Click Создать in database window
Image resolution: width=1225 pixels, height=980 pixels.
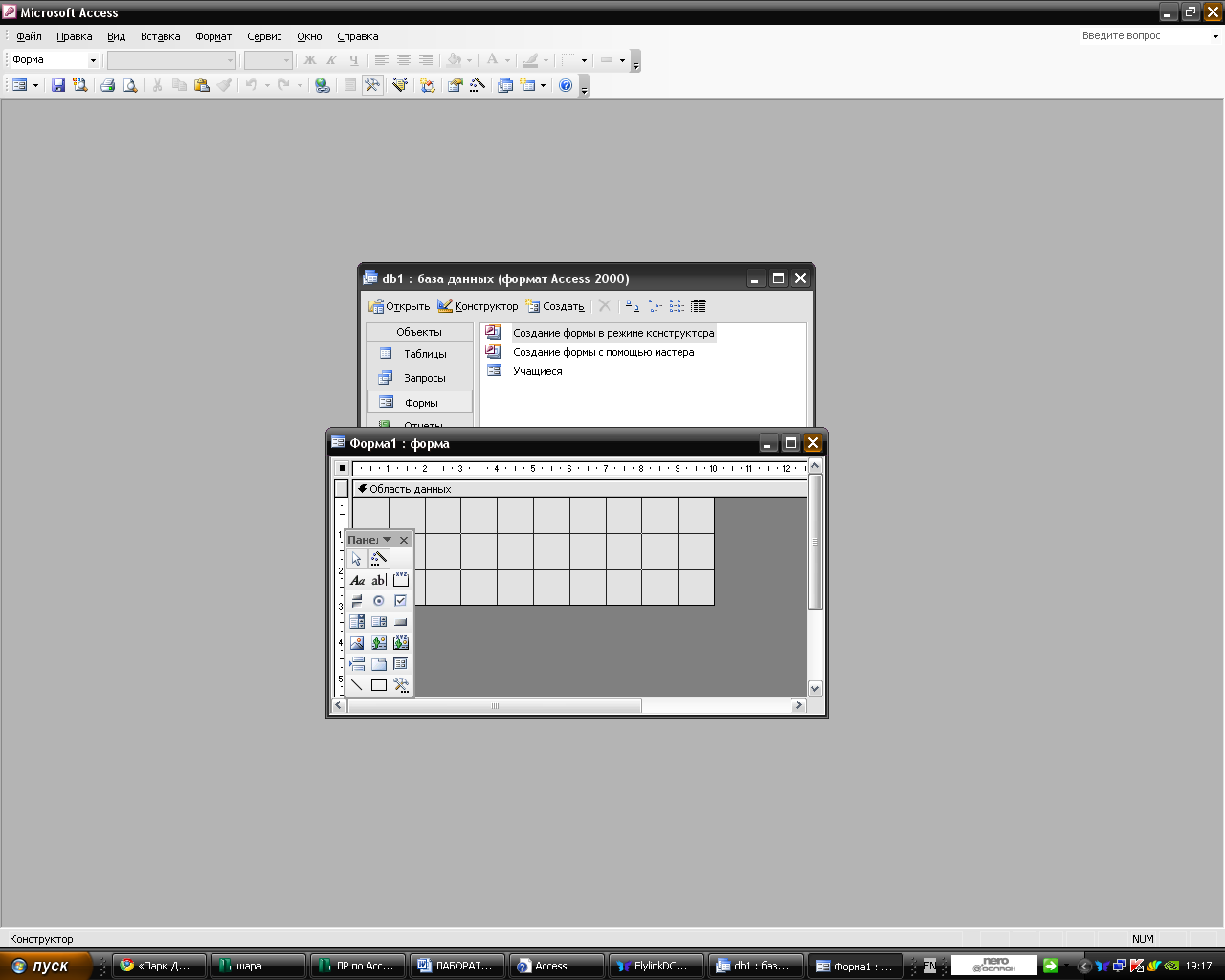pyautogui.click(x=555, y=306)
